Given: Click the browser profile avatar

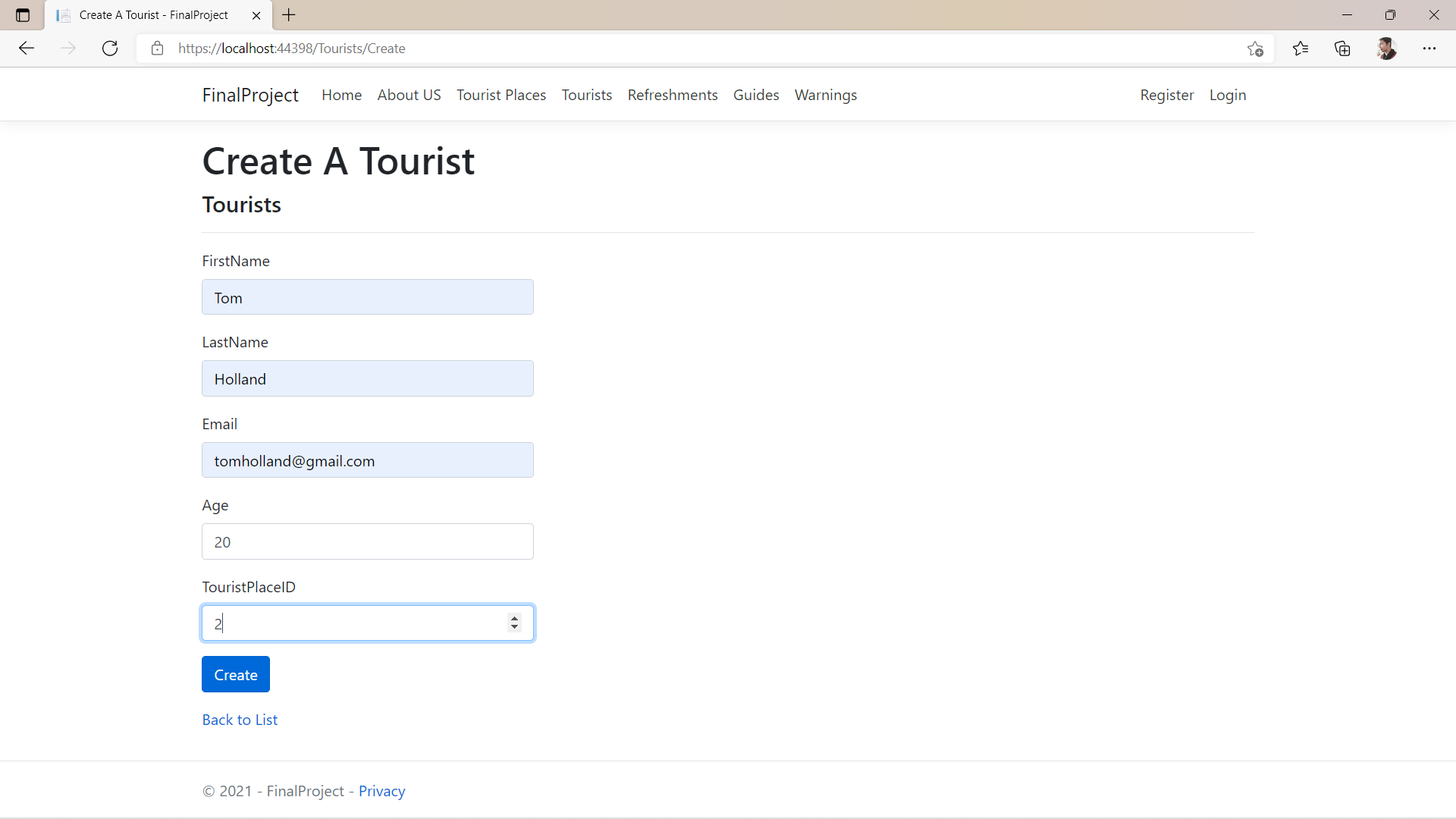Looking at the screenshot, I should [1387, 48].
